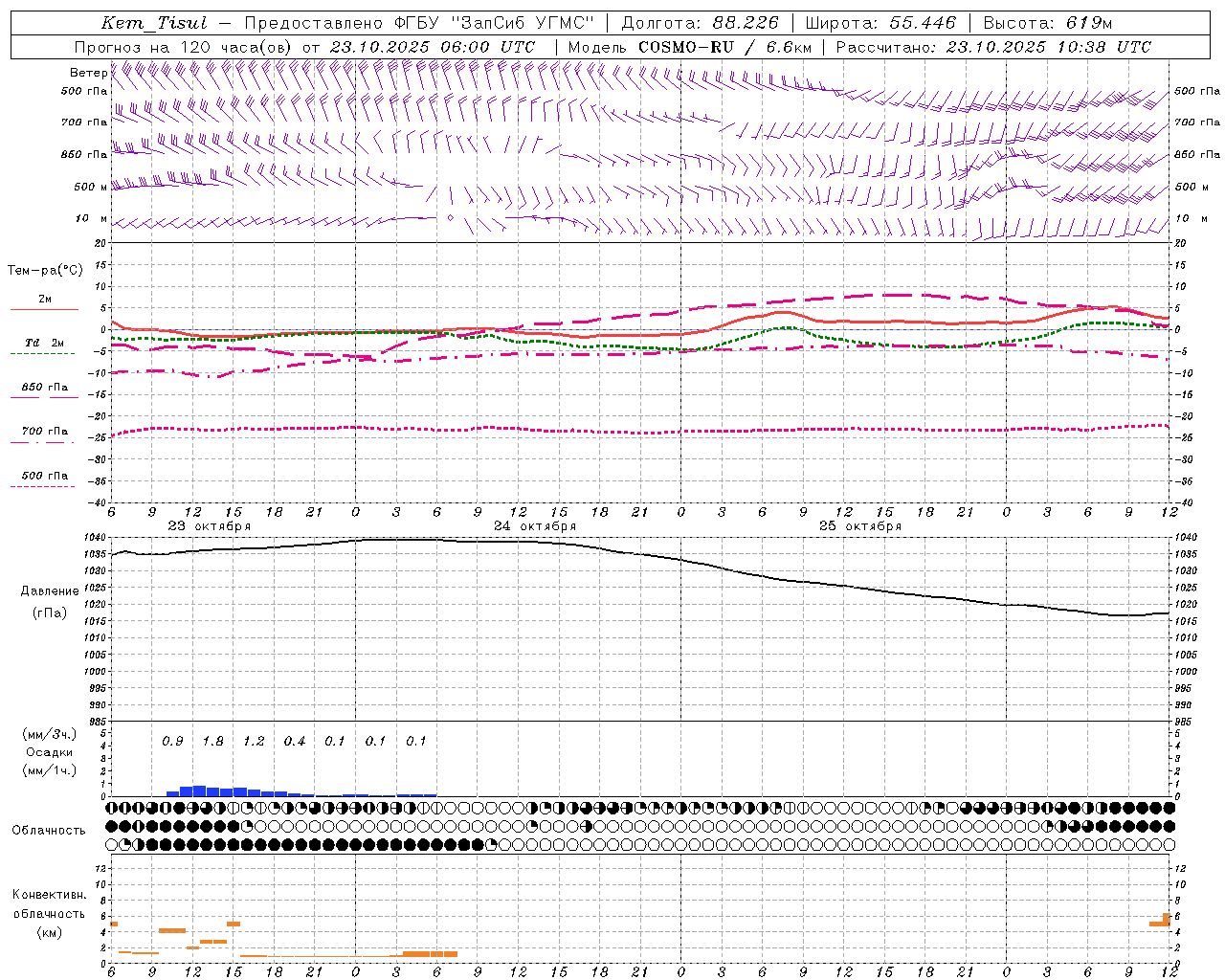Select the longitude value 88.226
The width and height of the screenshot is (1225, 980).
point(746,23)
